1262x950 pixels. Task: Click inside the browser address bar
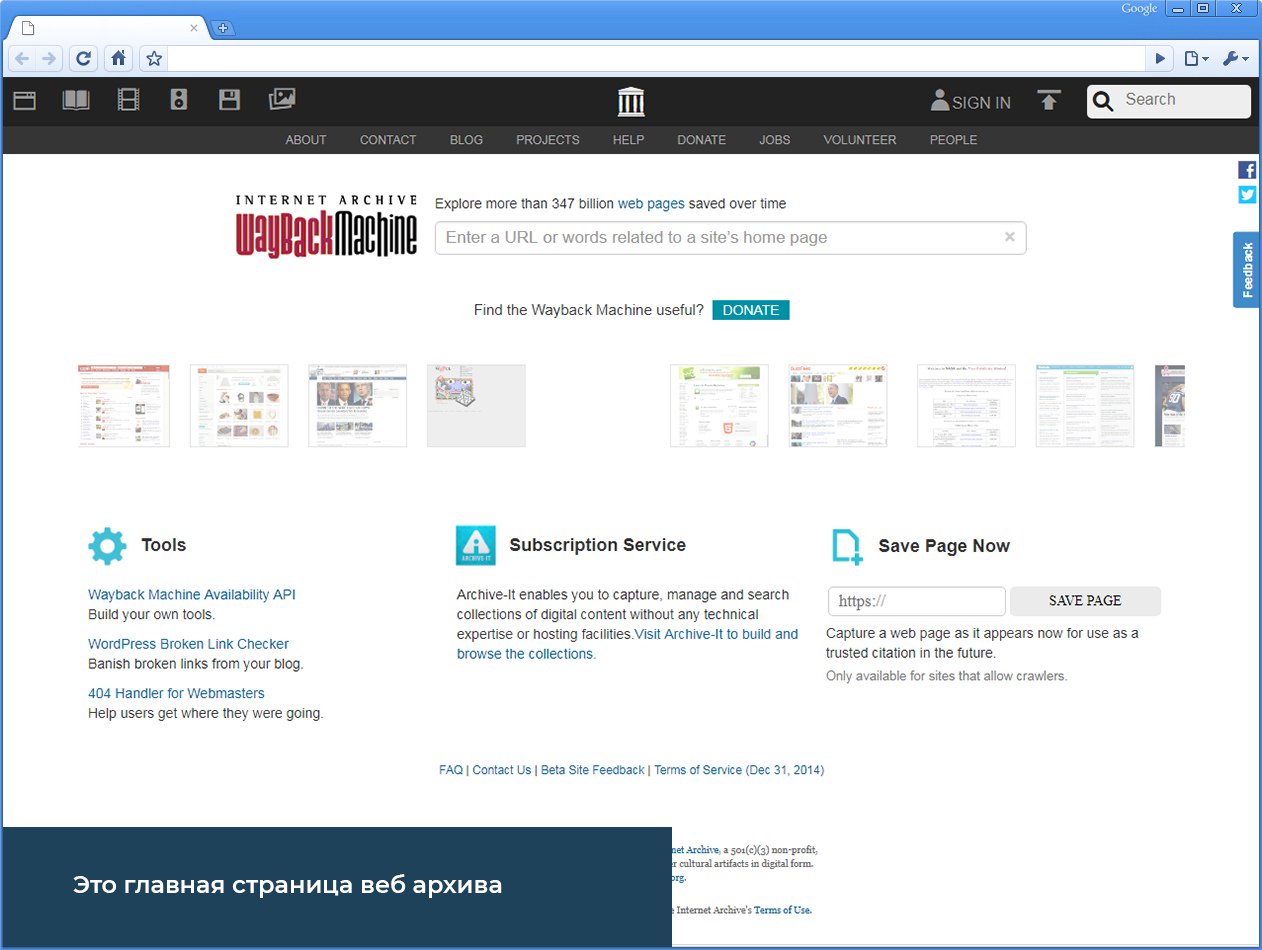tap(656, 59)
